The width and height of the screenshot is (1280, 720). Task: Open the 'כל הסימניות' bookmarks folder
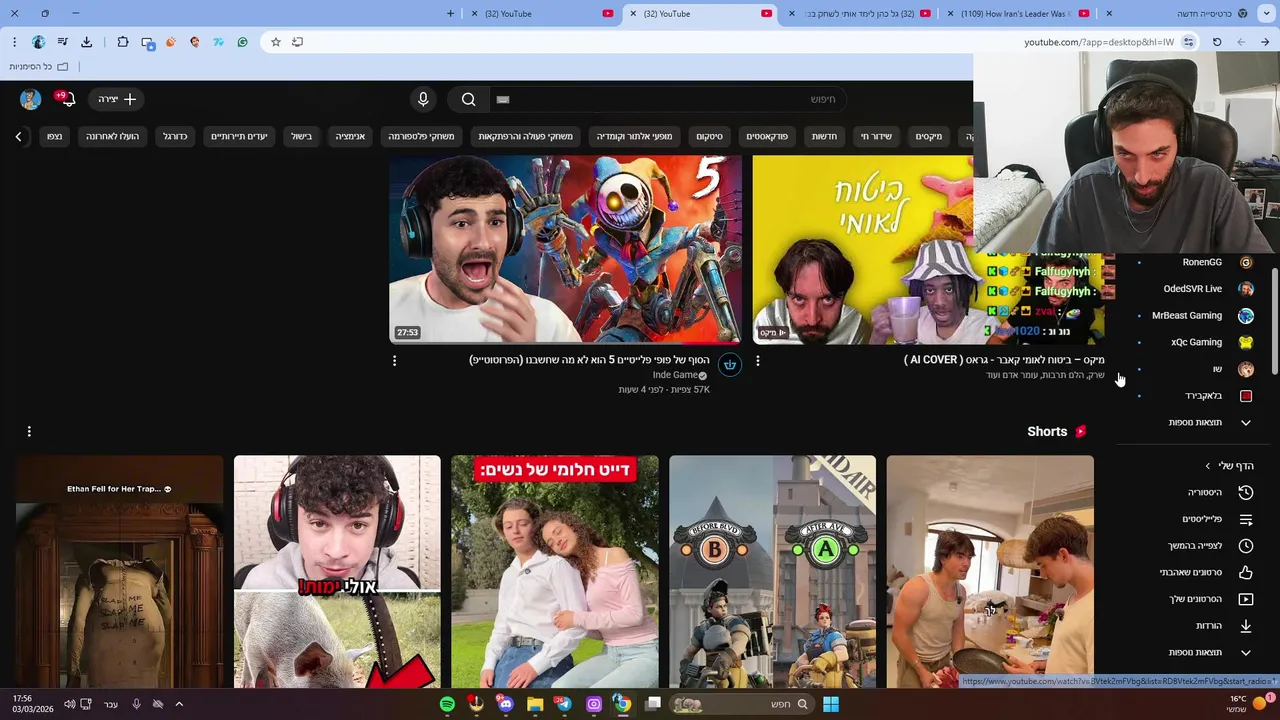coord(39,67)
